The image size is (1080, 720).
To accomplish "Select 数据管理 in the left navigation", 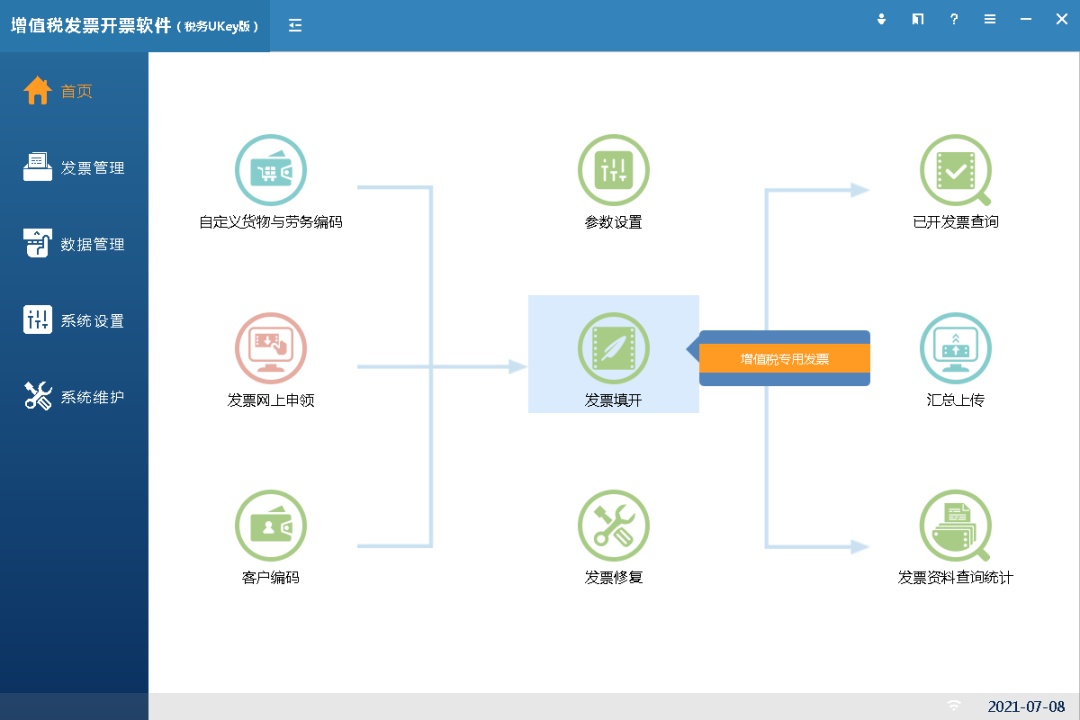I will pos(75,243).
